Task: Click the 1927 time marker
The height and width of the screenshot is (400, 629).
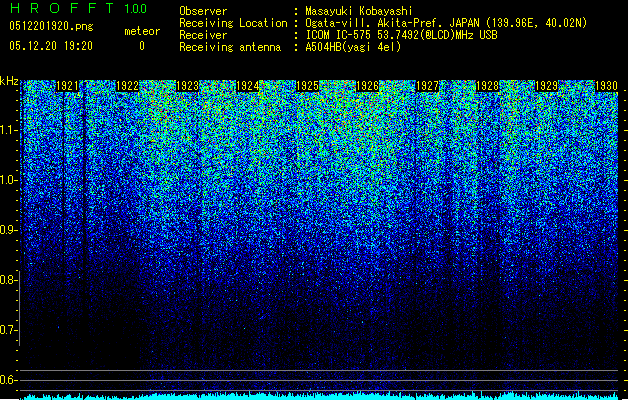Action: (x=428, y=86)
